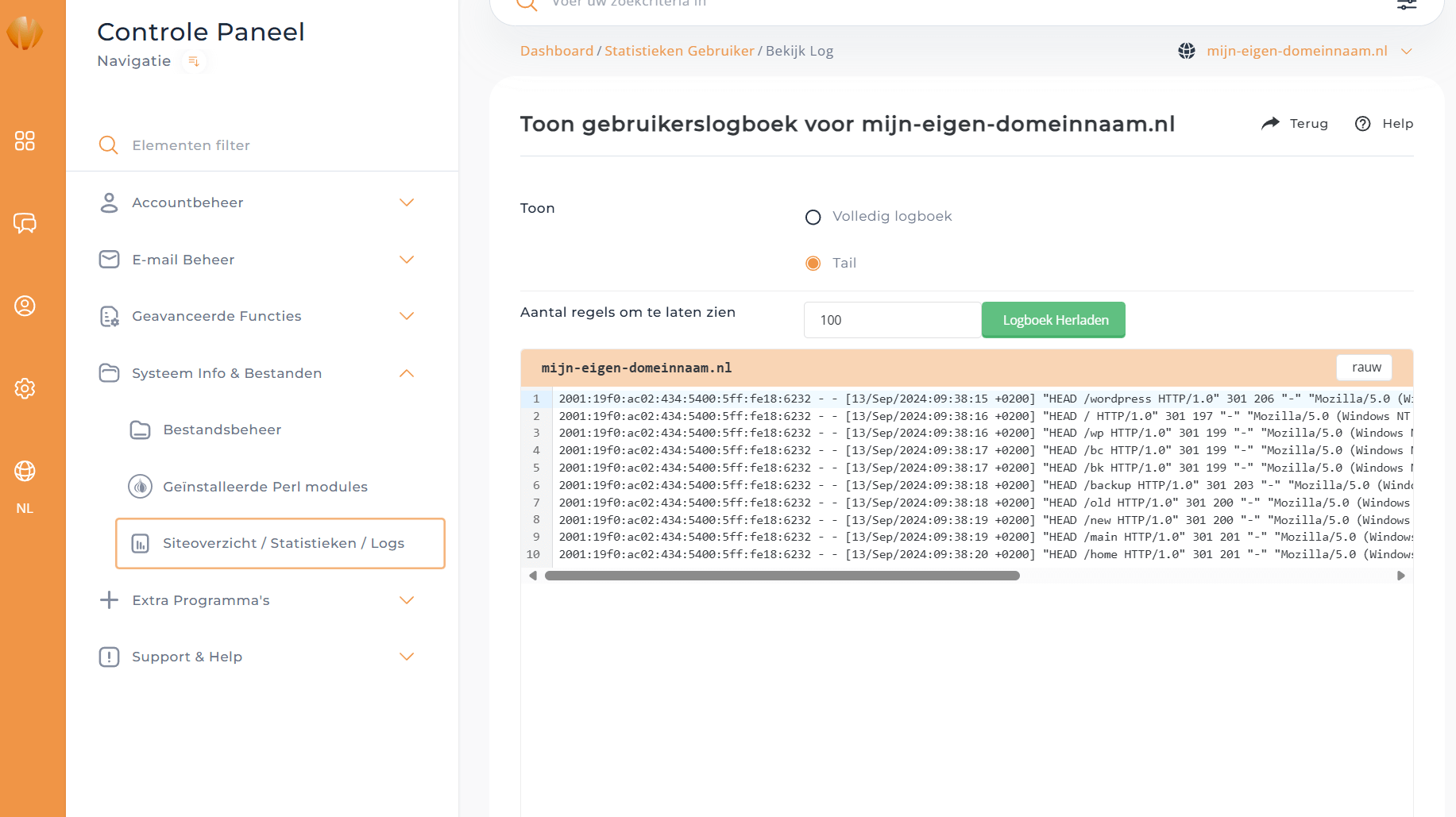Select NL language label
Image resolution: width=1456 pixels, height=817 pixels.
(x=25, y=508)
